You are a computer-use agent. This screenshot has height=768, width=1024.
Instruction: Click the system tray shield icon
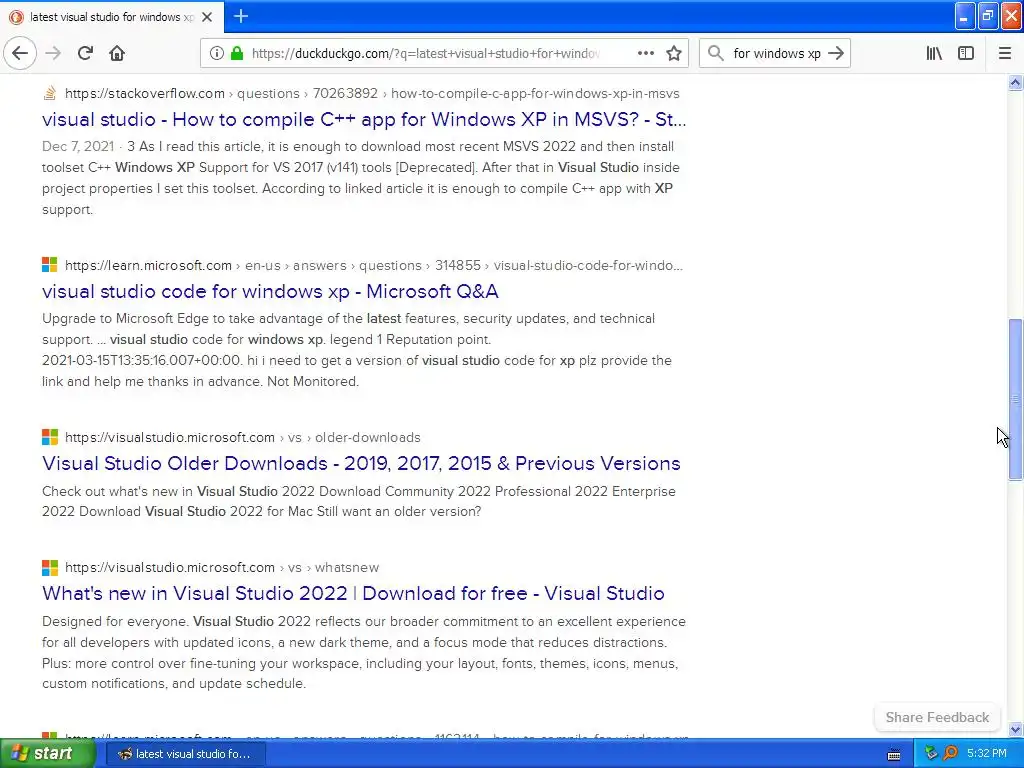coord(931,754)
